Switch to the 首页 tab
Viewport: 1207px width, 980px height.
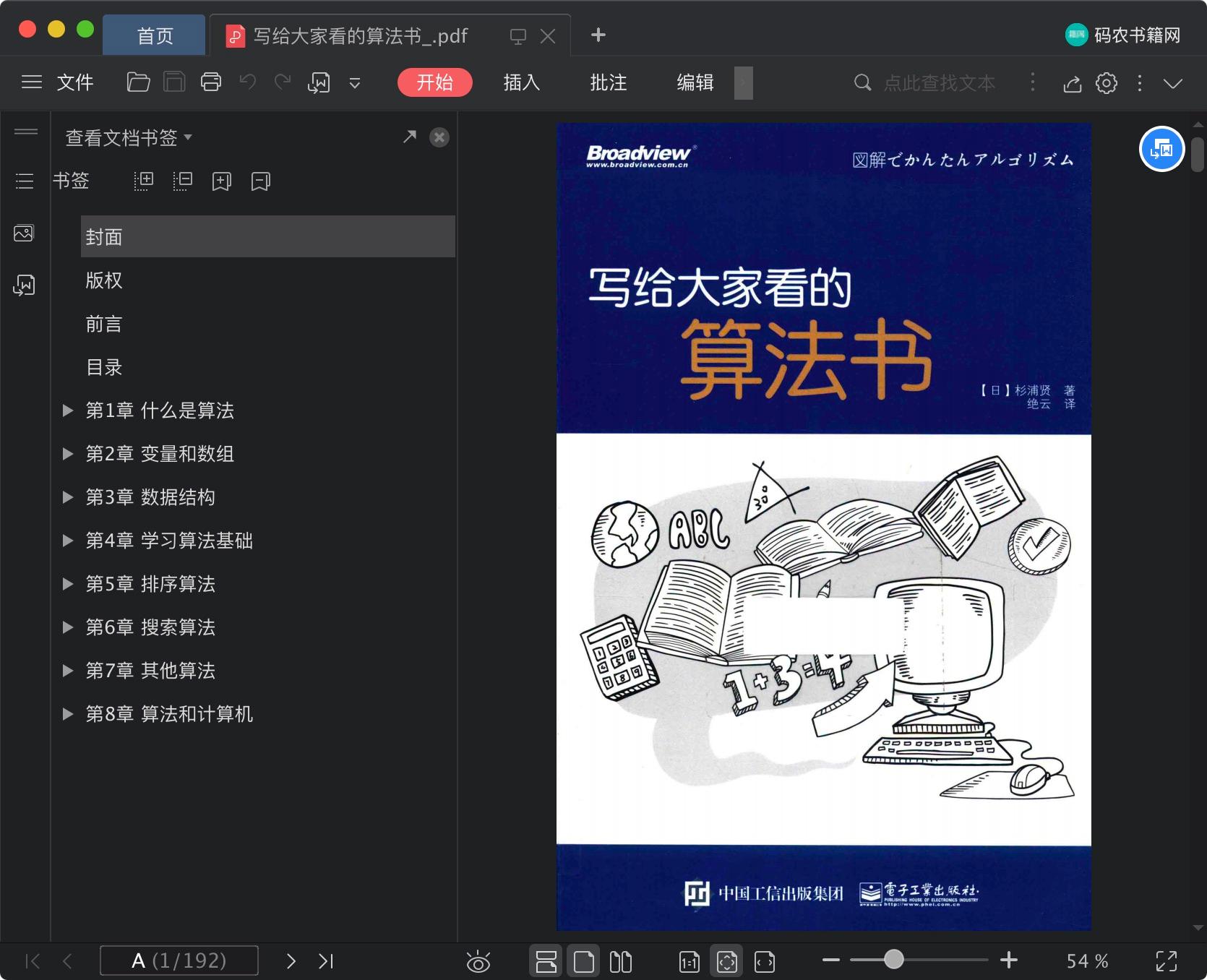pos(155,35)
